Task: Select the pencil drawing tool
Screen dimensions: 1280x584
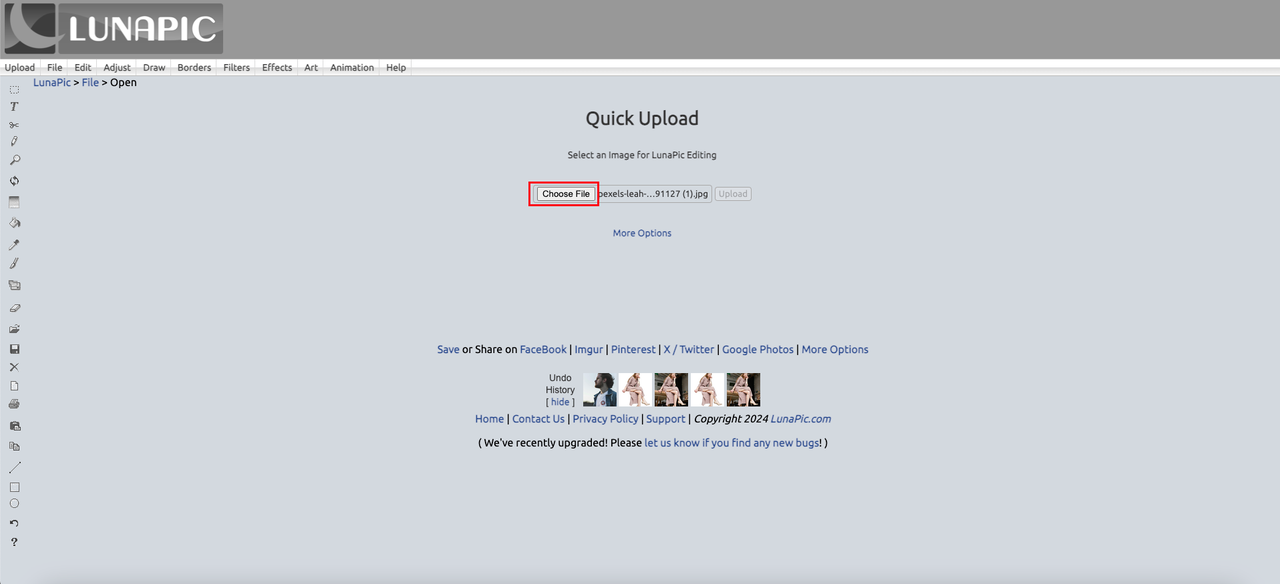Action: point(14,142)
